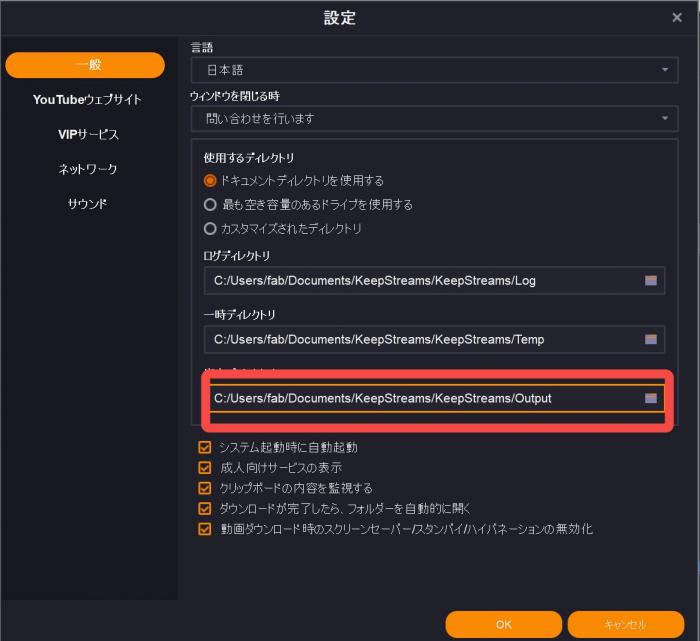Image resolution: width=700 pixels, height=641 pixels.
Task: Switch to the VIPサービス tab
Action: pos(87,134)
